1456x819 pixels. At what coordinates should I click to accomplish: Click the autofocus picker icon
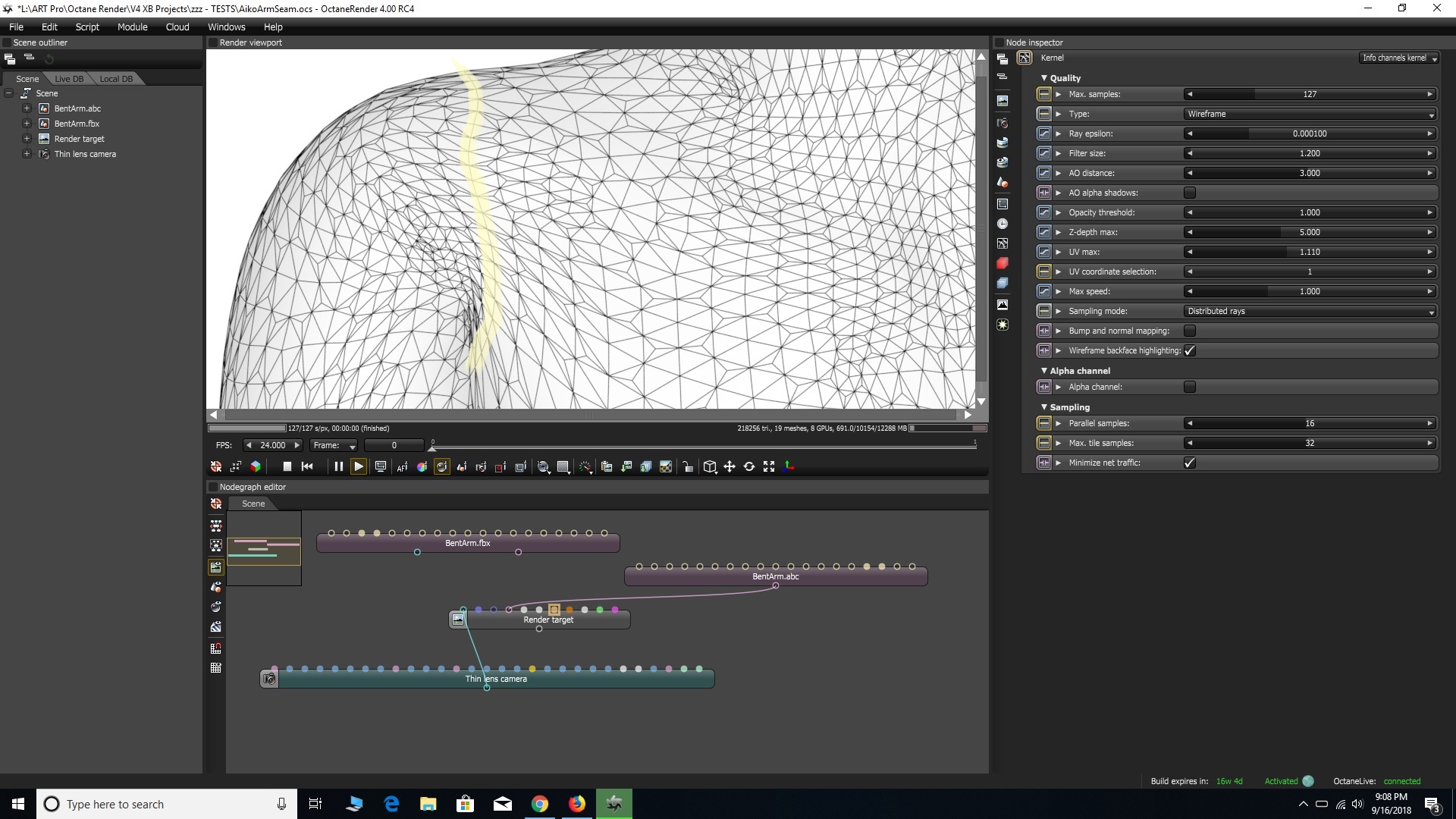click(402, 467)
